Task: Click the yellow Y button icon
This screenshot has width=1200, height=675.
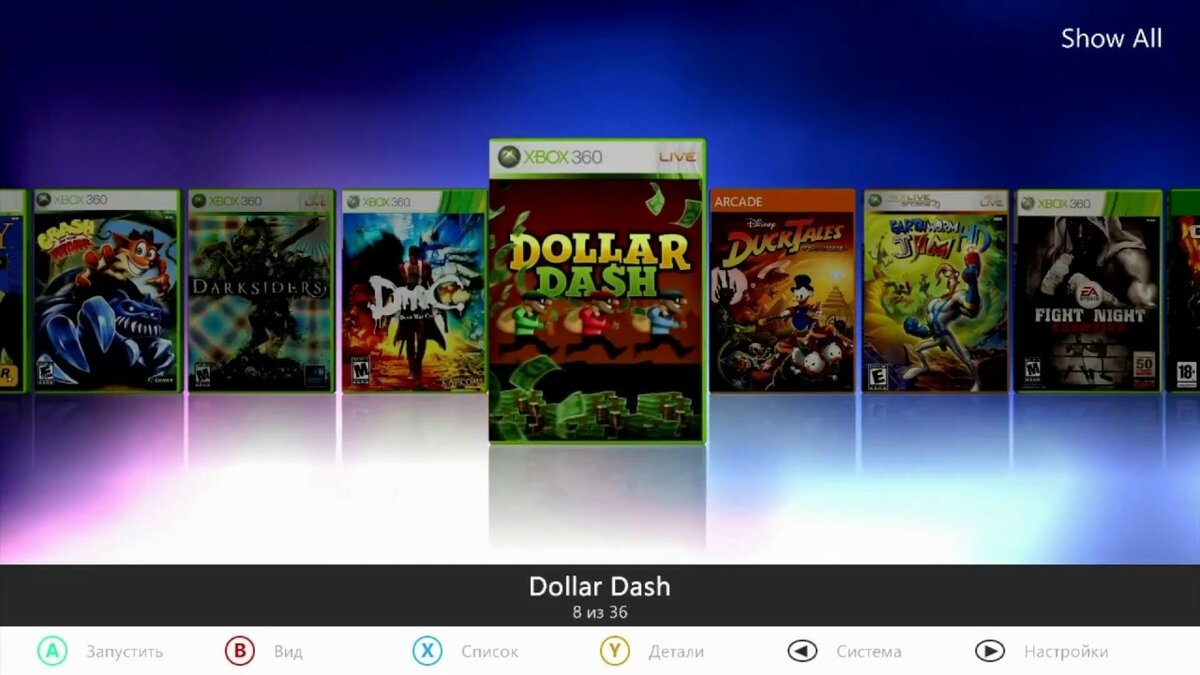Action: pos(614,651)
